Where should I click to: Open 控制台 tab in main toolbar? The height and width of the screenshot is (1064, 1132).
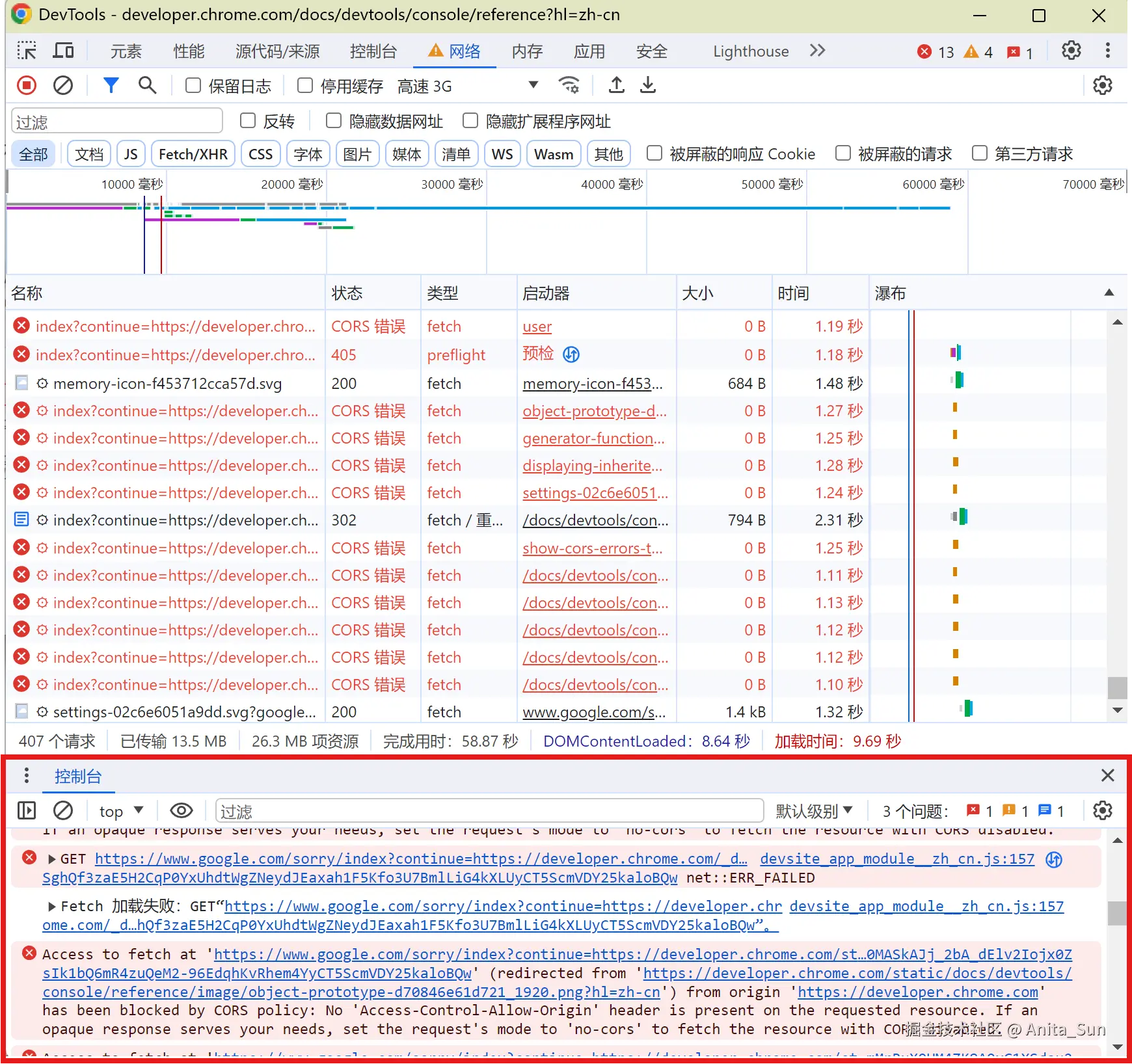click(373, 51)
